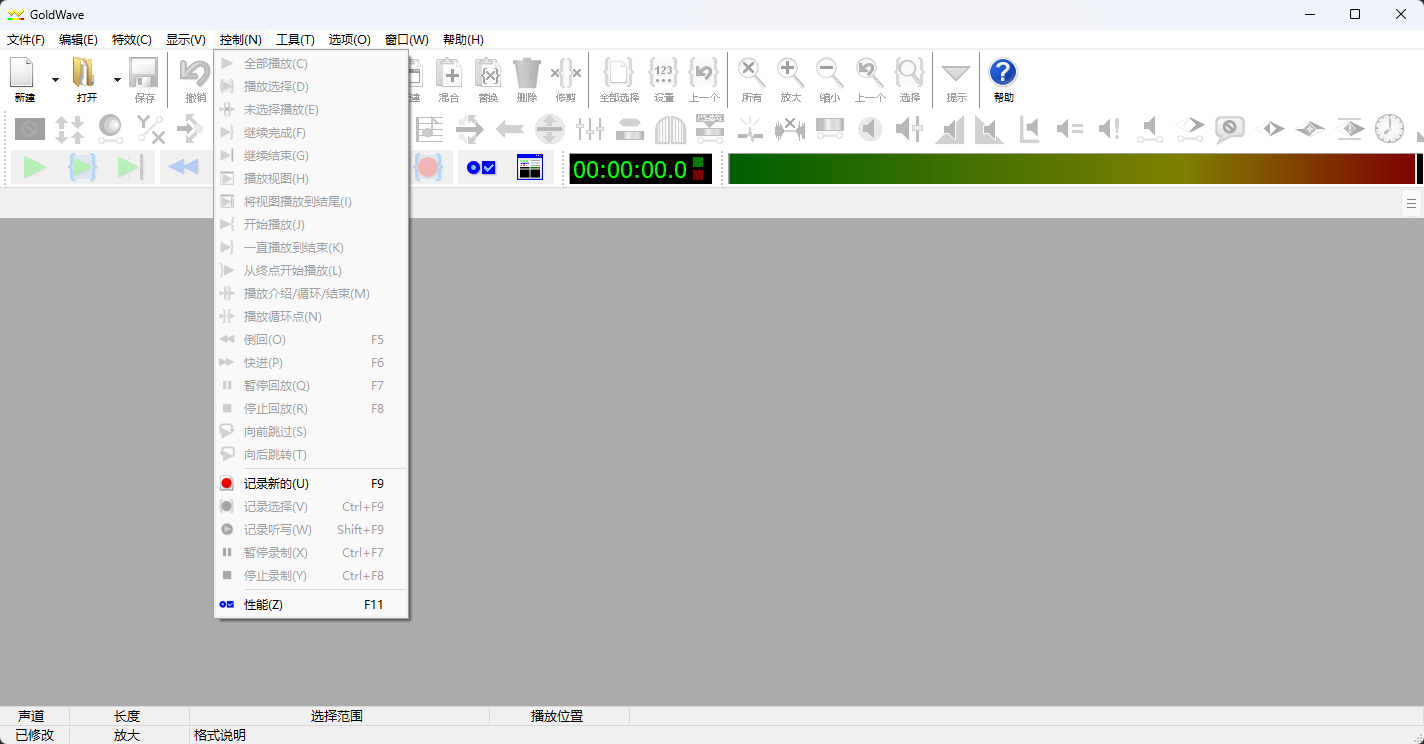Click the three-line options button at right
1424x744 pixels.
pos(1411,203)
